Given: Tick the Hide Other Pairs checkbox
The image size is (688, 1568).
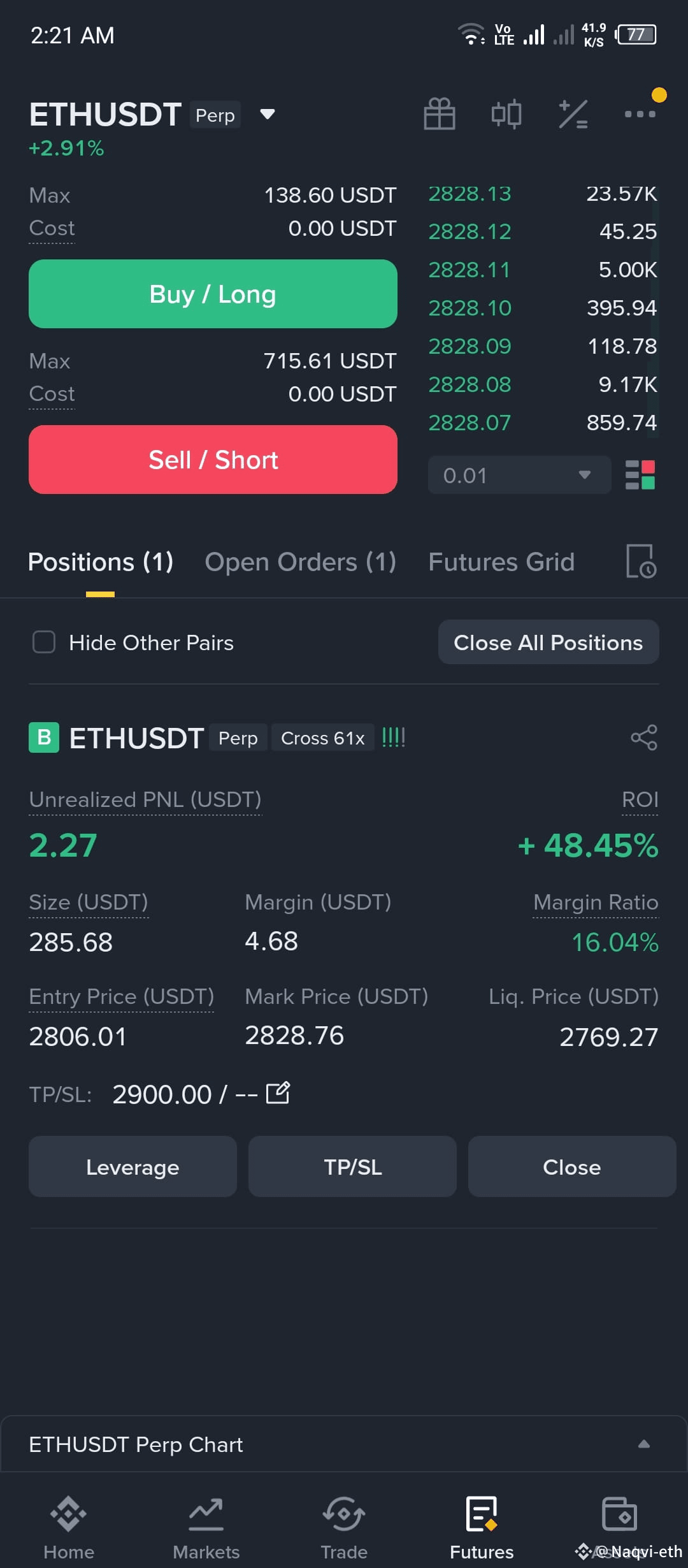Looking at the screenshot, I should pos(44,642).
